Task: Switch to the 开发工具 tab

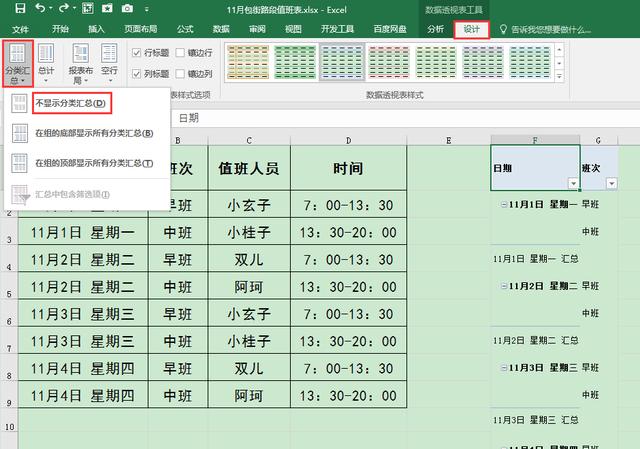Action: pyautogui.click(x=337, y=29)
